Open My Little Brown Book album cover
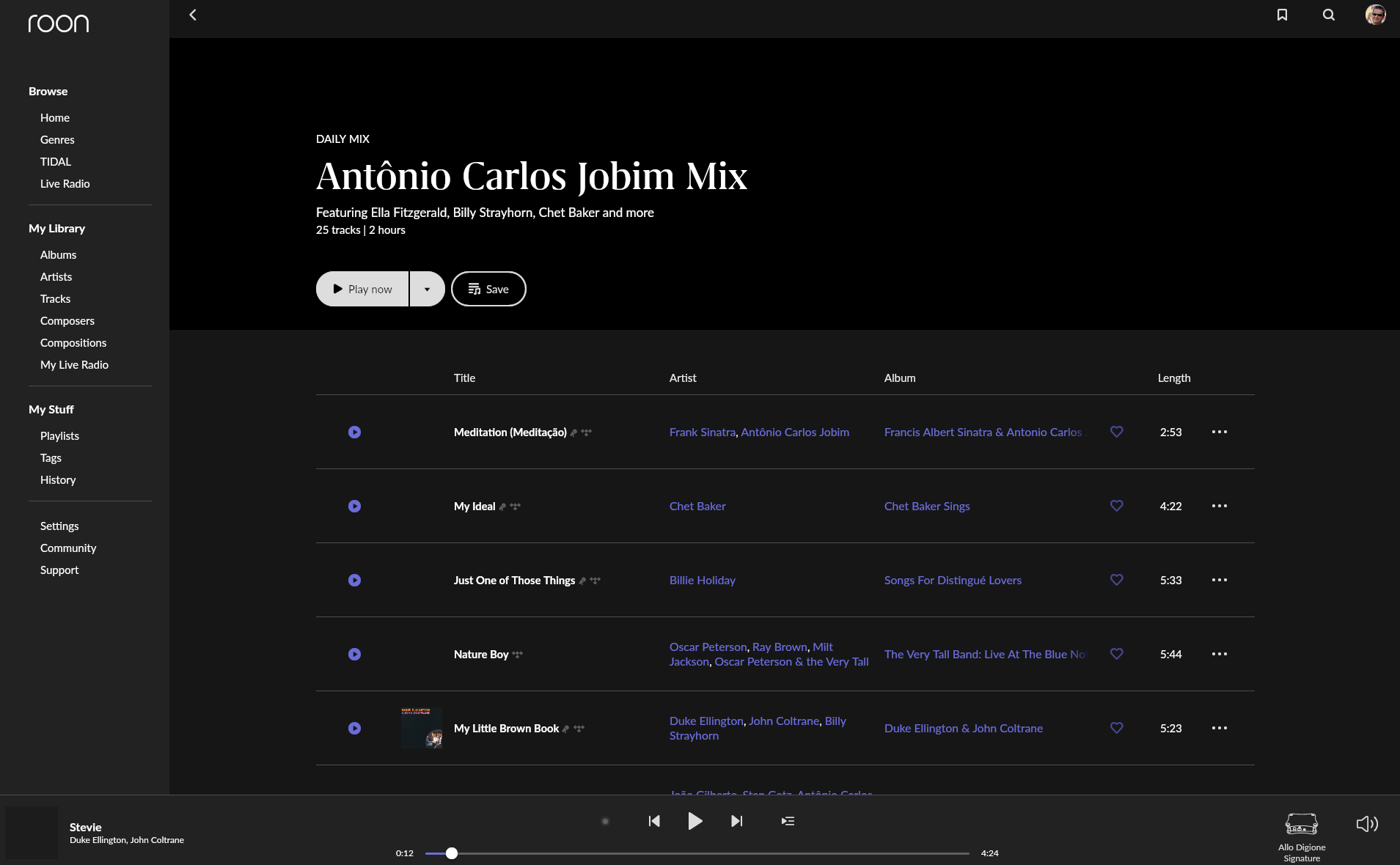Image resolution: width=1400 pixels, height=865 pixels. 422,728
